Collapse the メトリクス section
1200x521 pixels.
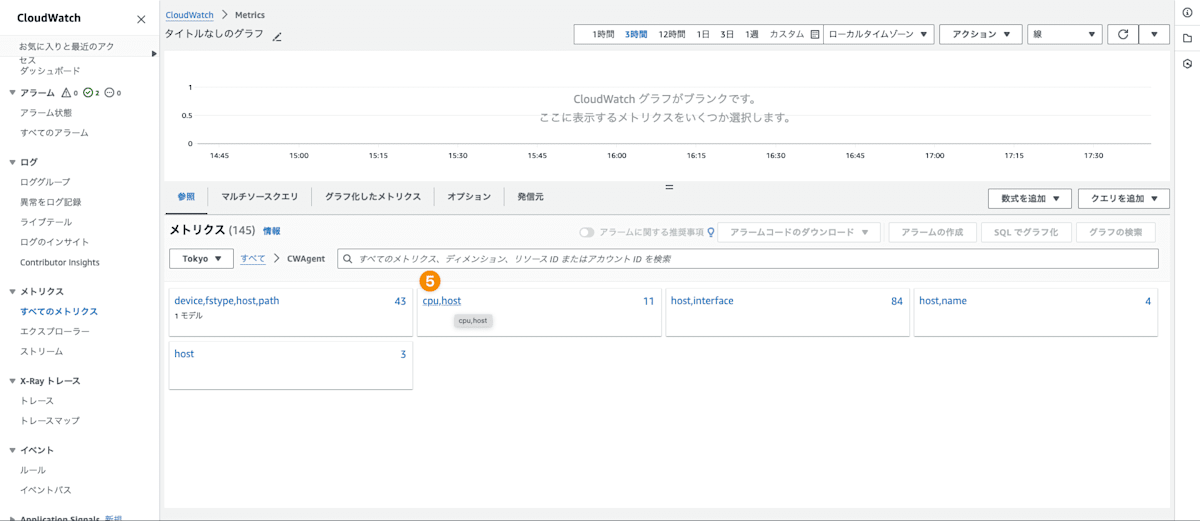[x=12, y=292]
